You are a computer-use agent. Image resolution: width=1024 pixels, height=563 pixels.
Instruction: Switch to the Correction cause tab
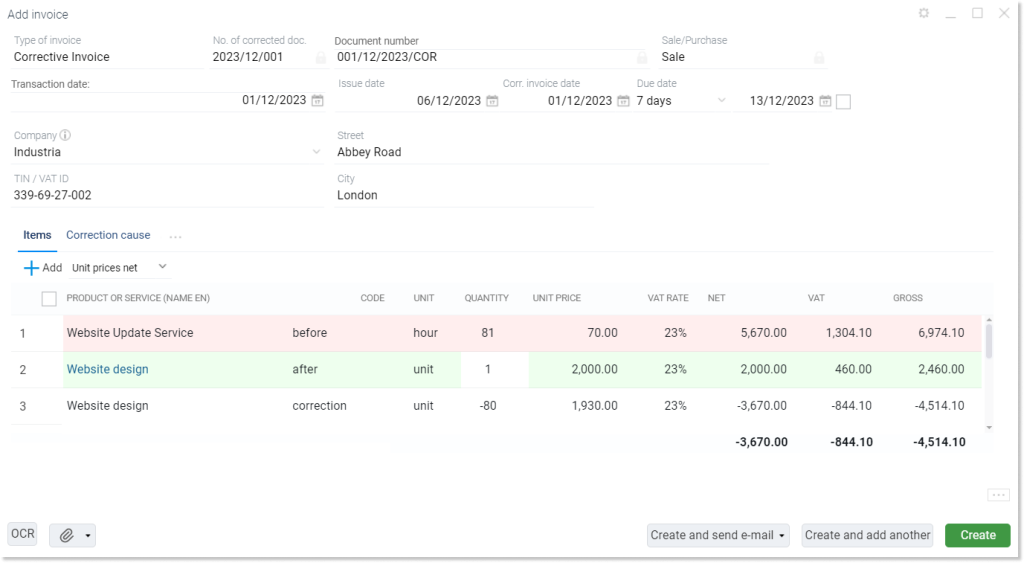[108, 235]
